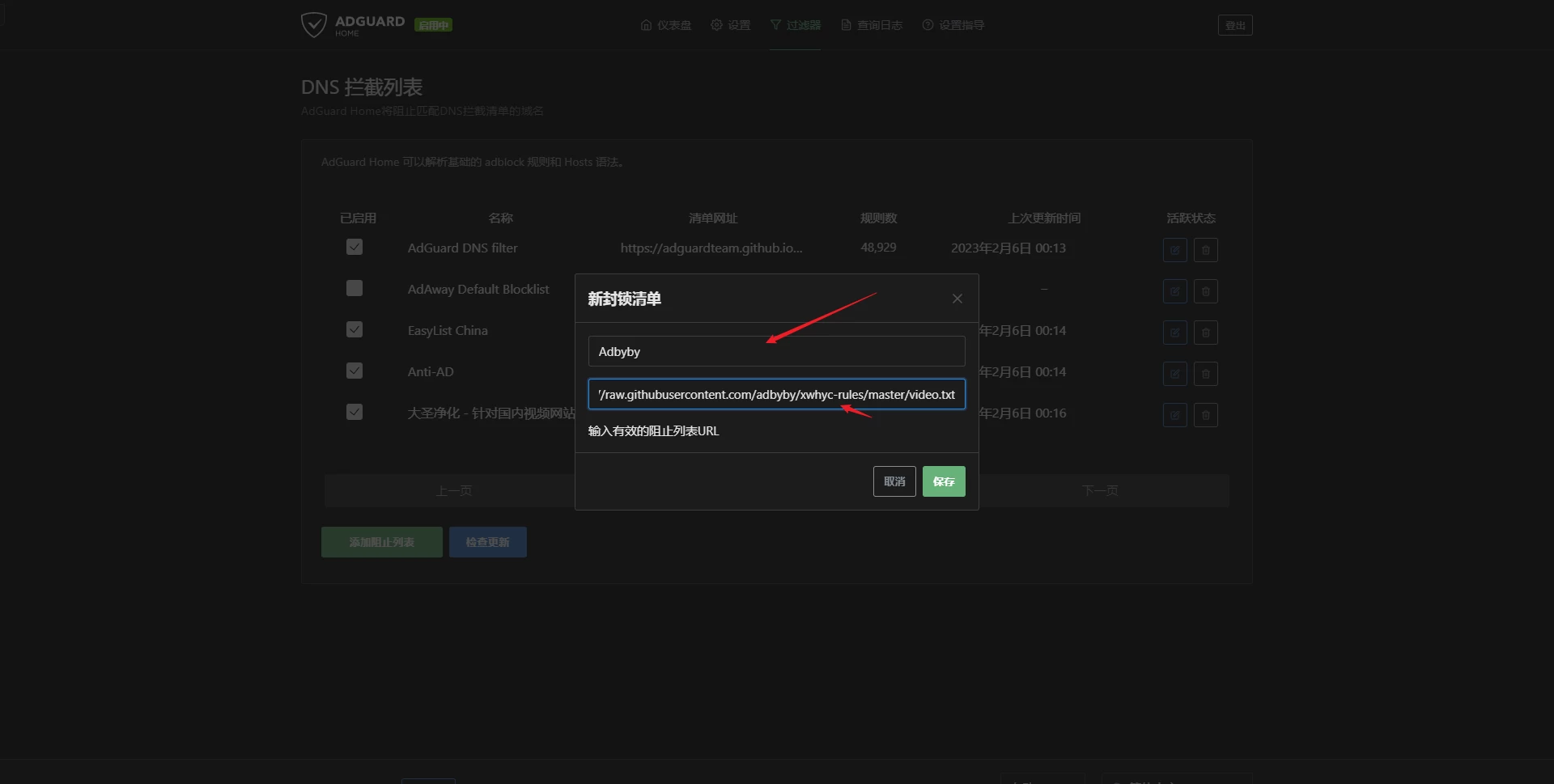
Task: Click the 检查更新 check updates button
Action: coord(488,542)
